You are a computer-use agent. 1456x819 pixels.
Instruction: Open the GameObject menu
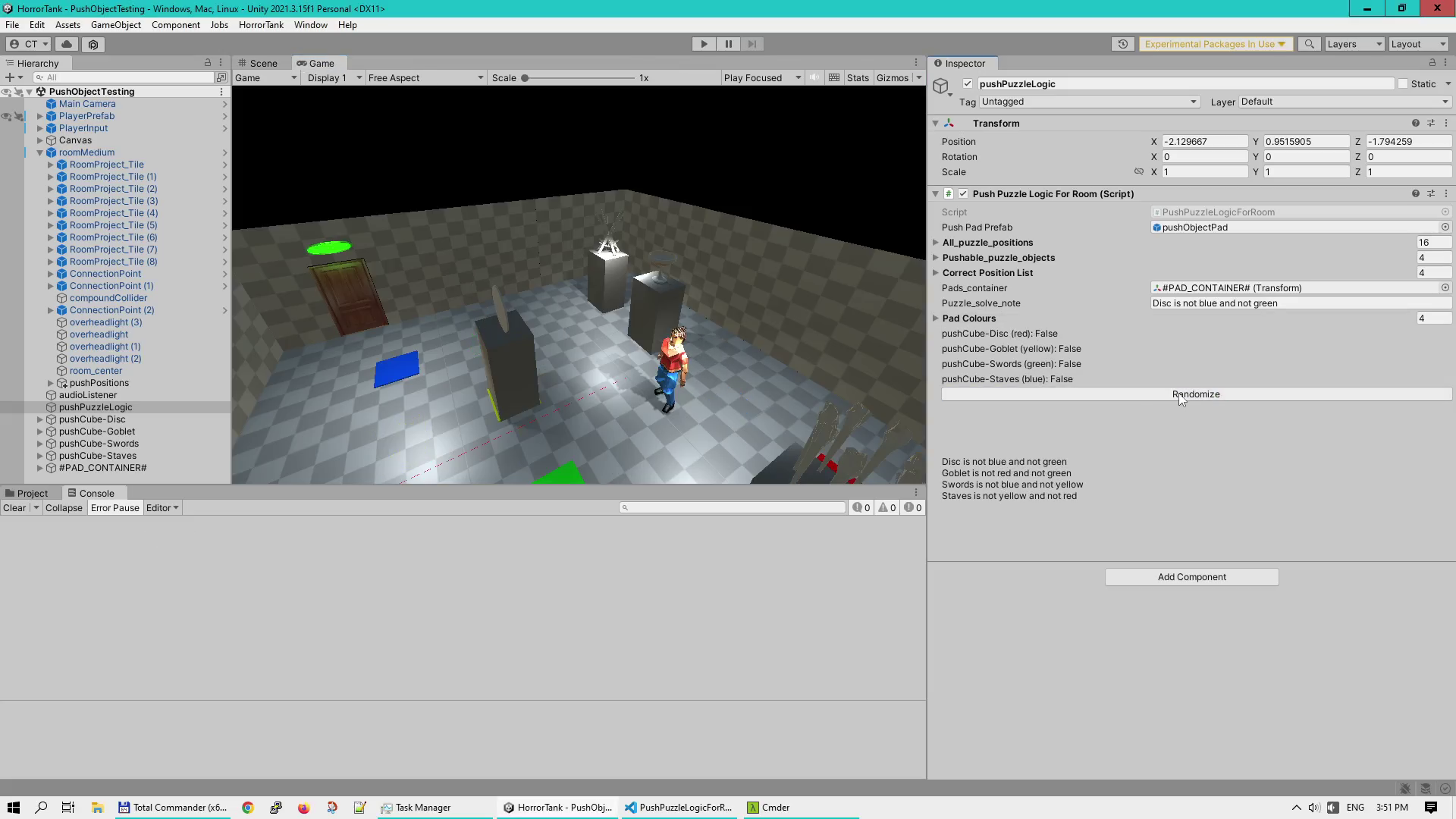coord(116,25)
